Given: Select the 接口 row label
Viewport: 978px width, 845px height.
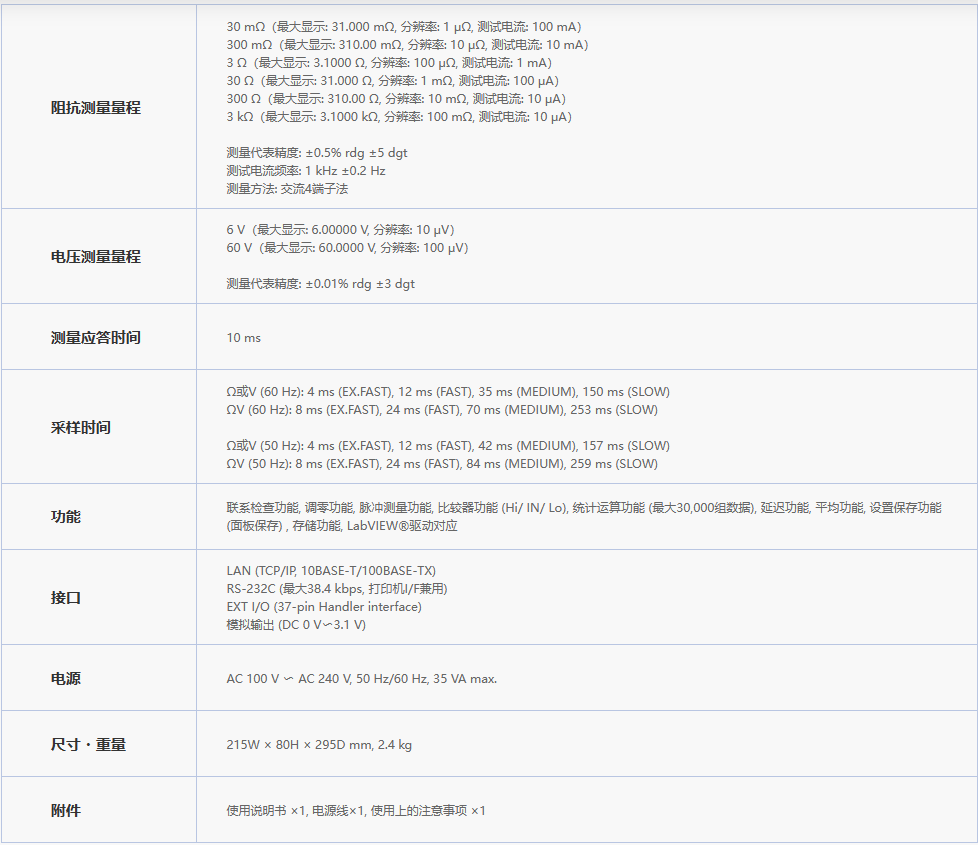Looking at the screenshot, I should coord(66,598).
